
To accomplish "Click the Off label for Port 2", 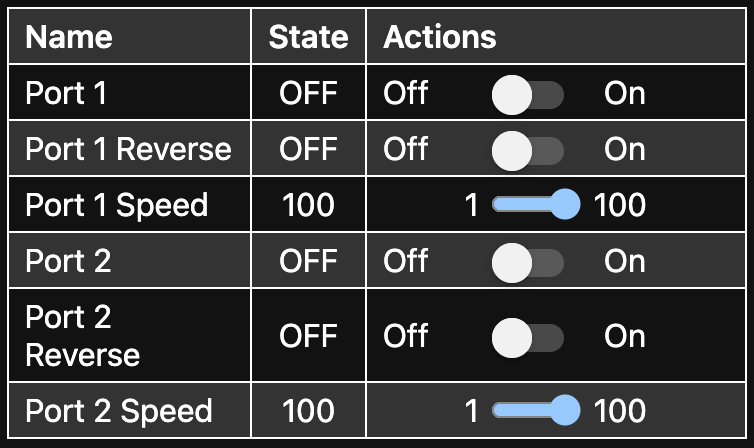I will coord(406,262).
